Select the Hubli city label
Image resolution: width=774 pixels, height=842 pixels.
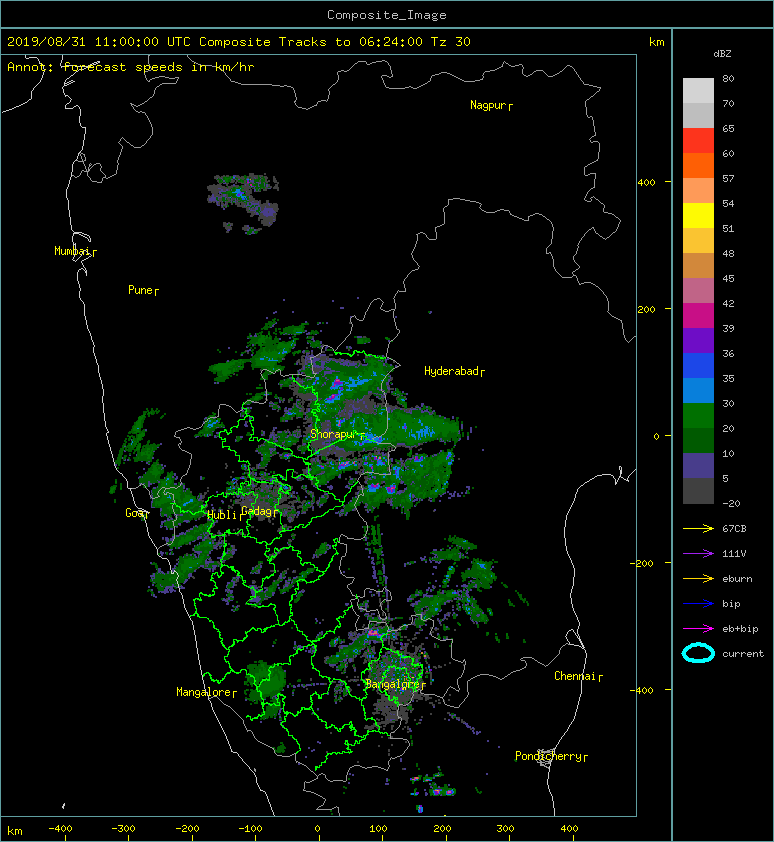tap(225, 515)
